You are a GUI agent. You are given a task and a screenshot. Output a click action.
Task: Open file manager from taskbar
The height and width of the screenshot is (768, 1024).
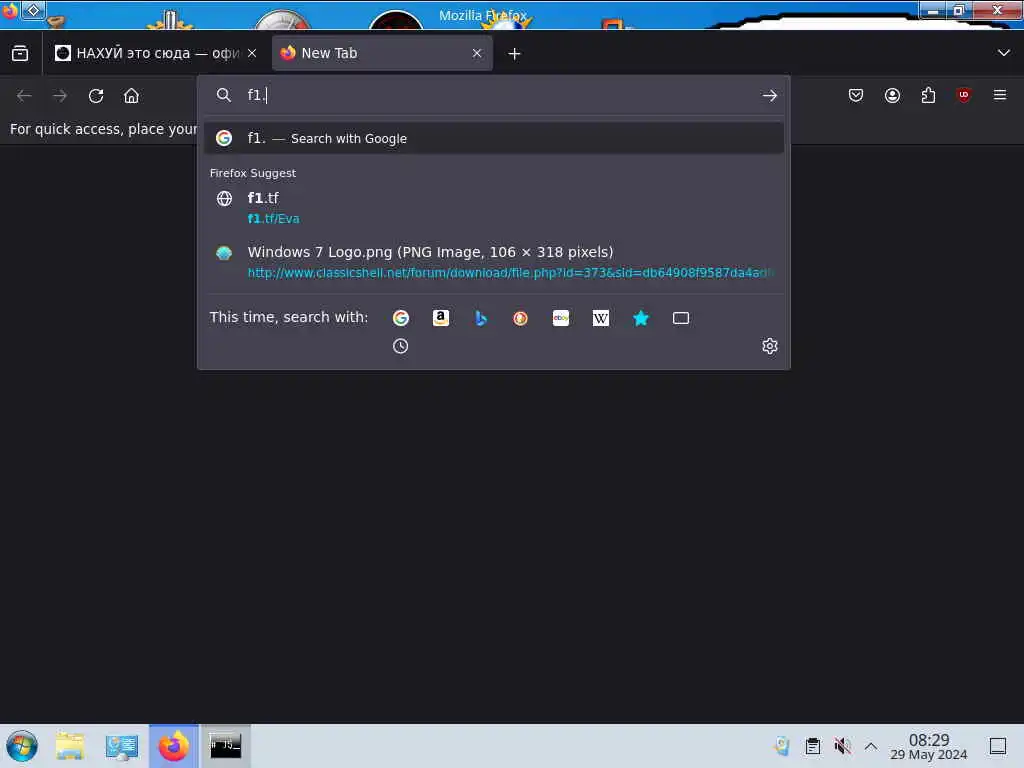click(x=70, y=746)
